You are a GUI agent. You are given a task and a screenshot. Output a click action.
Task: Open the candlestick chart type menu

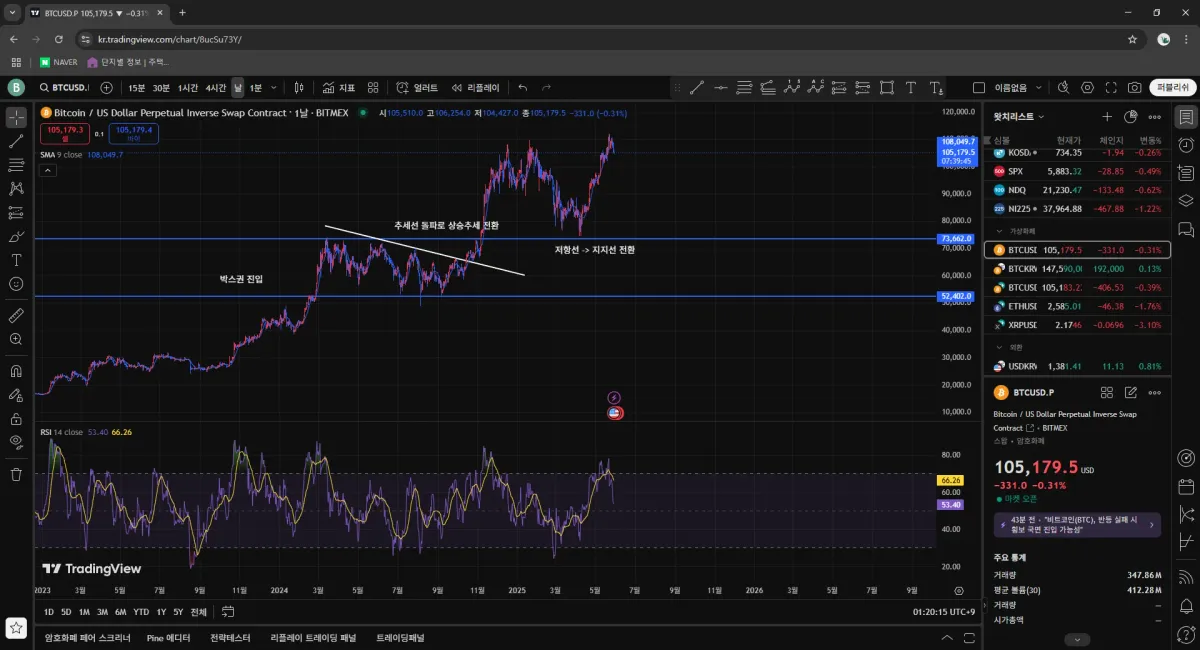click(297, 87)
